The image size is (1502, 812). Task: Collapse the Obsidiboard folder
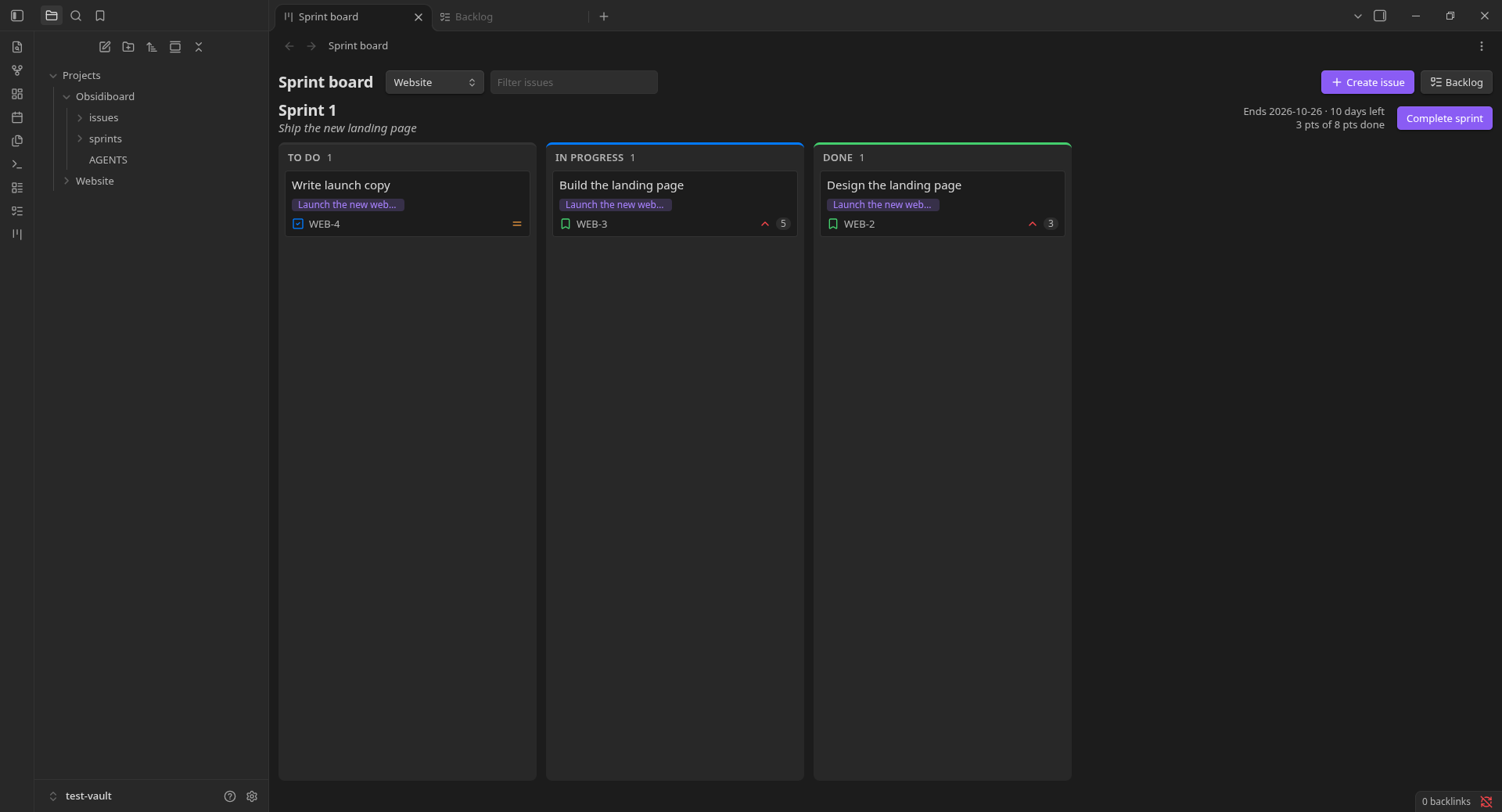pyautogui.click(x=66, y=97)
